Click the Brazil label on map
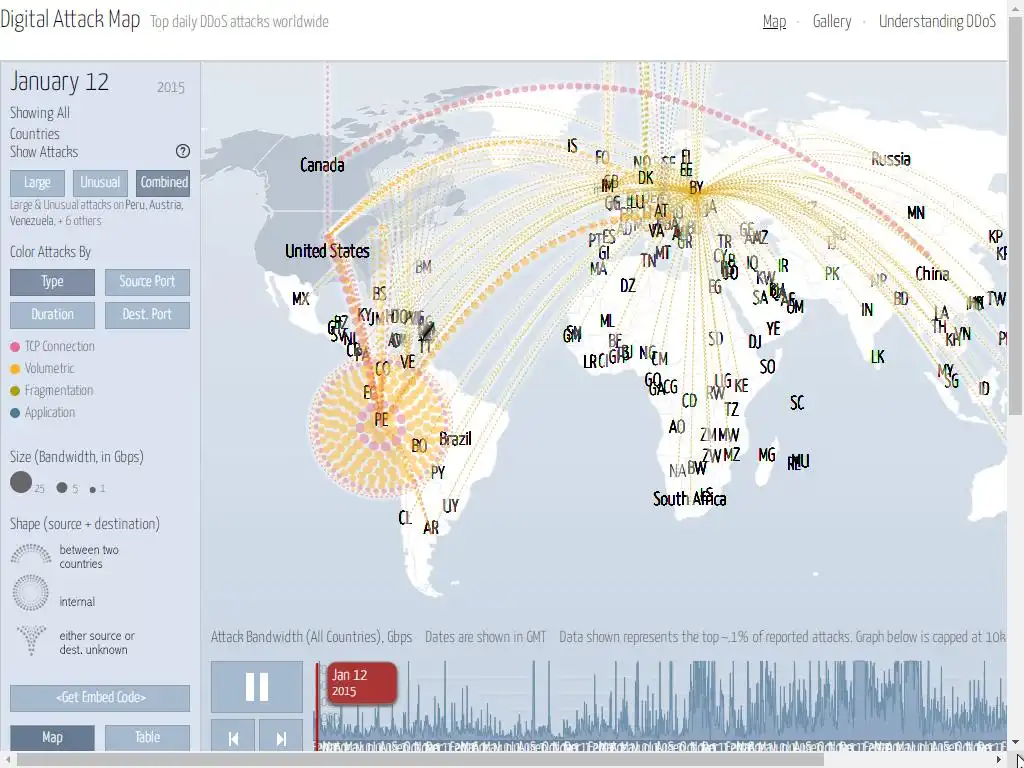This screenshot has width=1024, height=768. click(x=455, y=439)
